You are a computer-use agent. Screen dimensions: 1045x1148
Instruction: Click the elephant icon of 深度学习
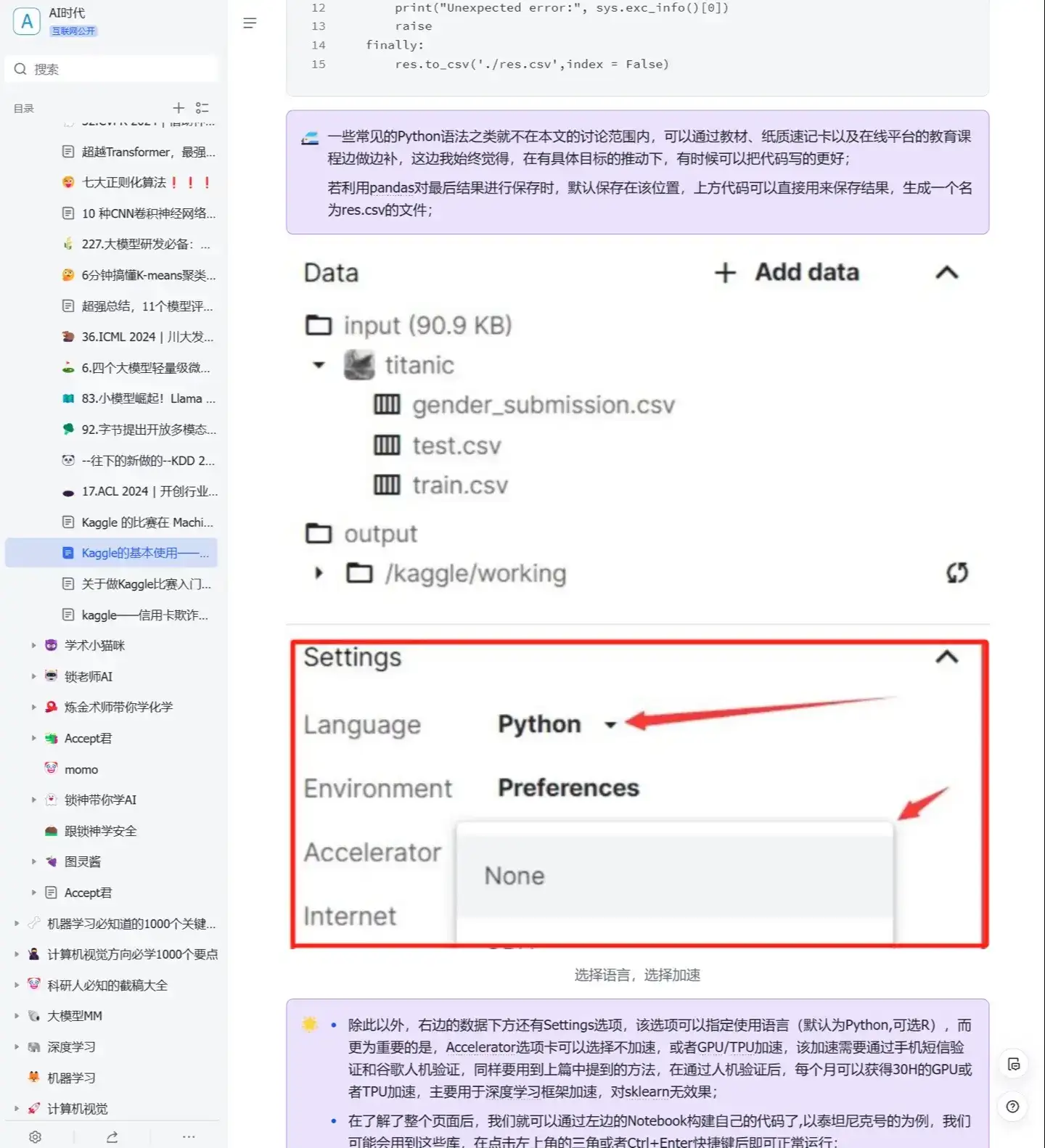click(33, 1047)
